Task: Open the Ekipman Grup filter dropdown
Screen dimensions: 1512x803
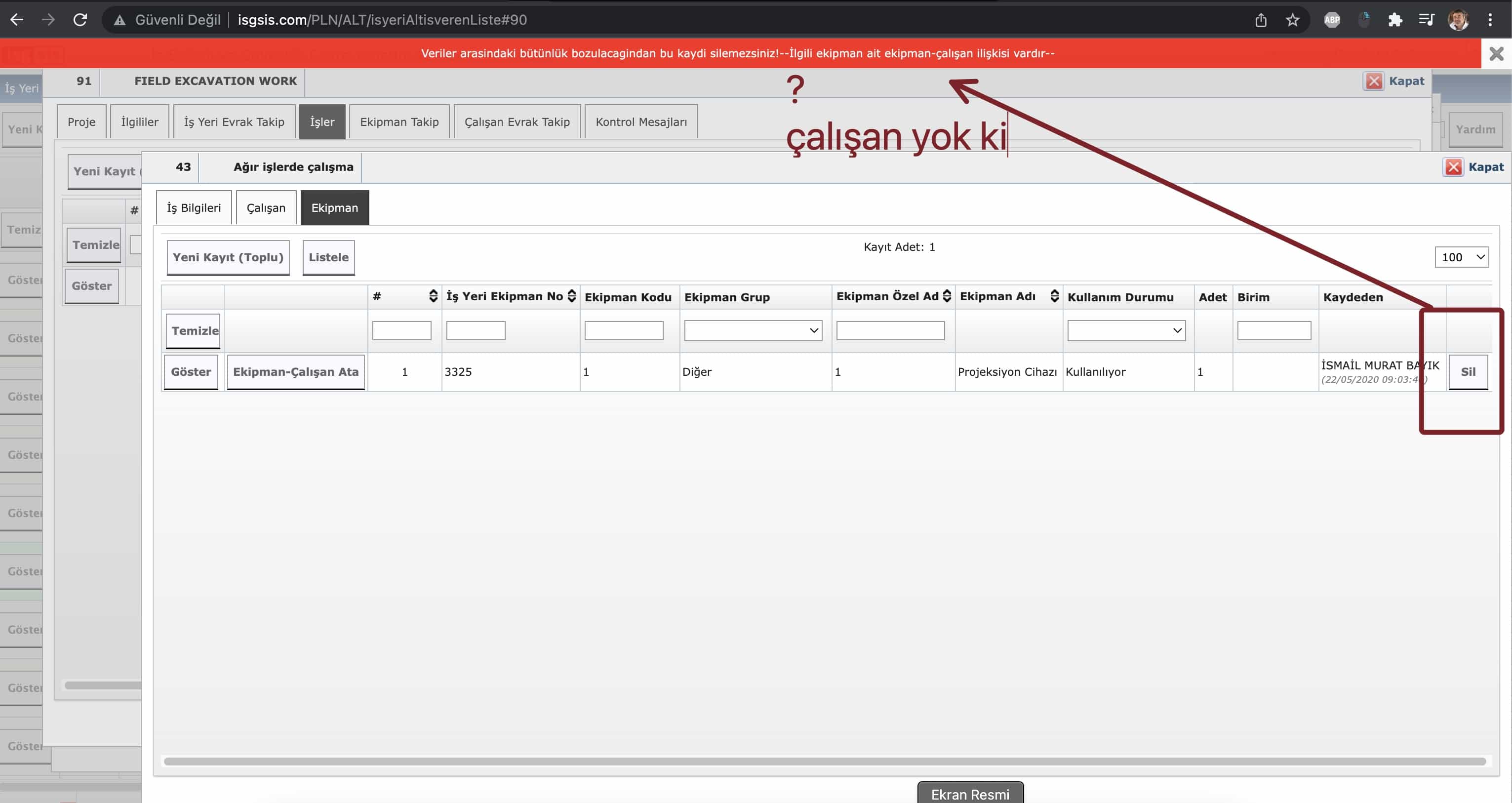Action: point(753,330)
